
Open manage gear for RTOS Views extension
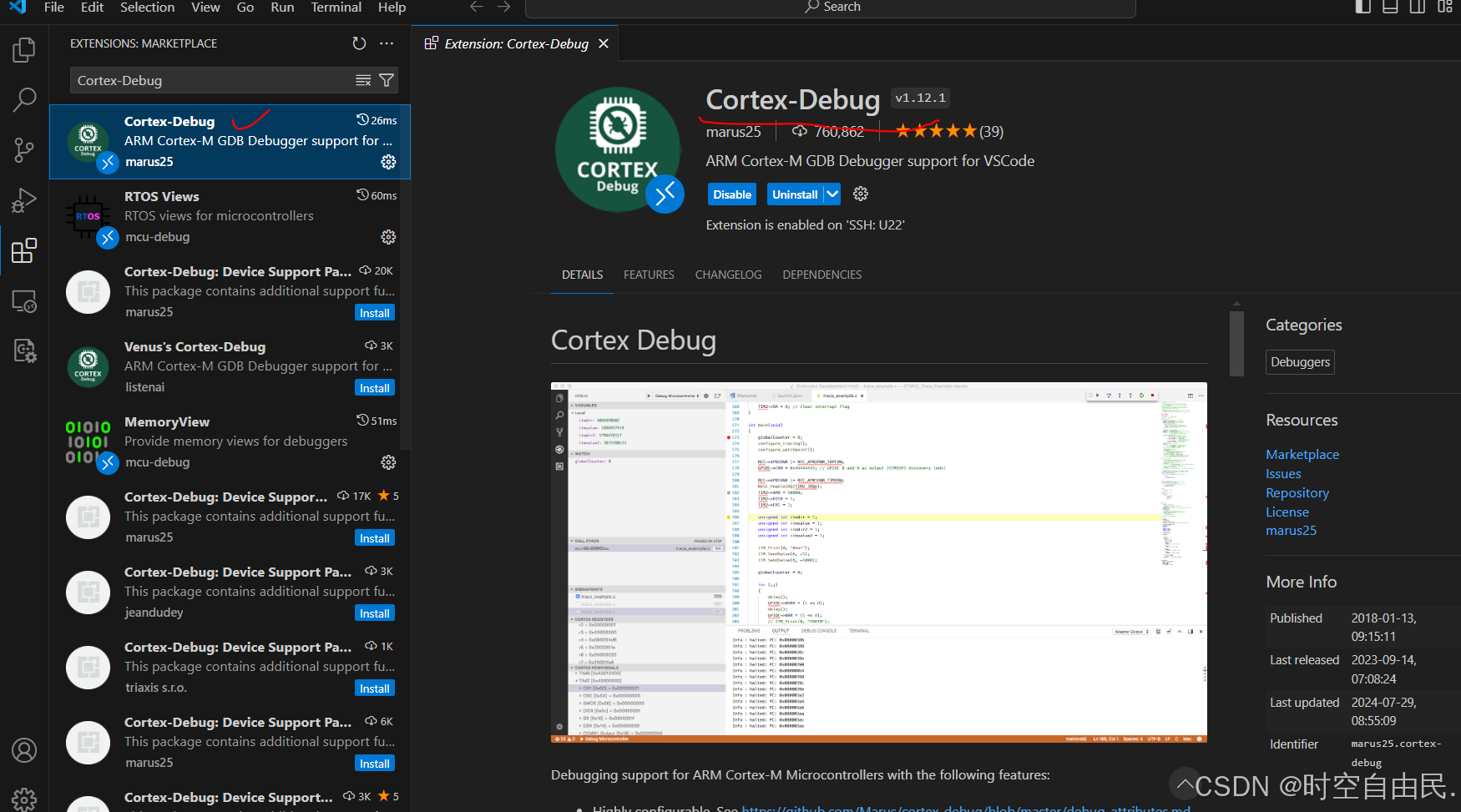pos(388,237)
